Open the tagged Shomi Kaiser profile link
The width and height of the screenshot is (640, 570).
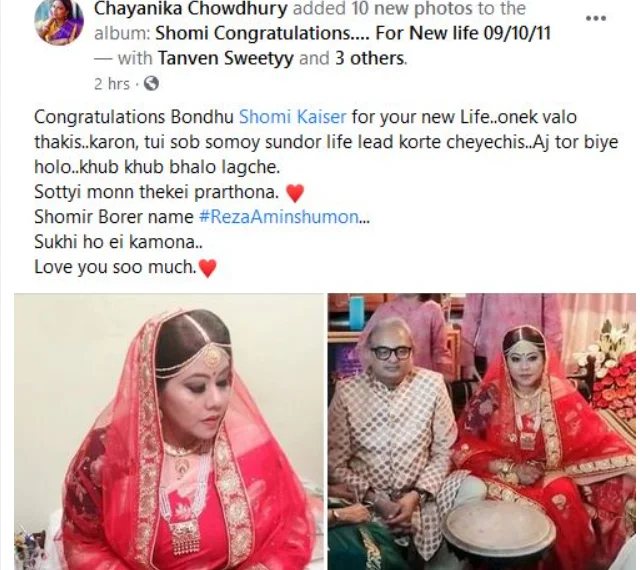[292, 117]
